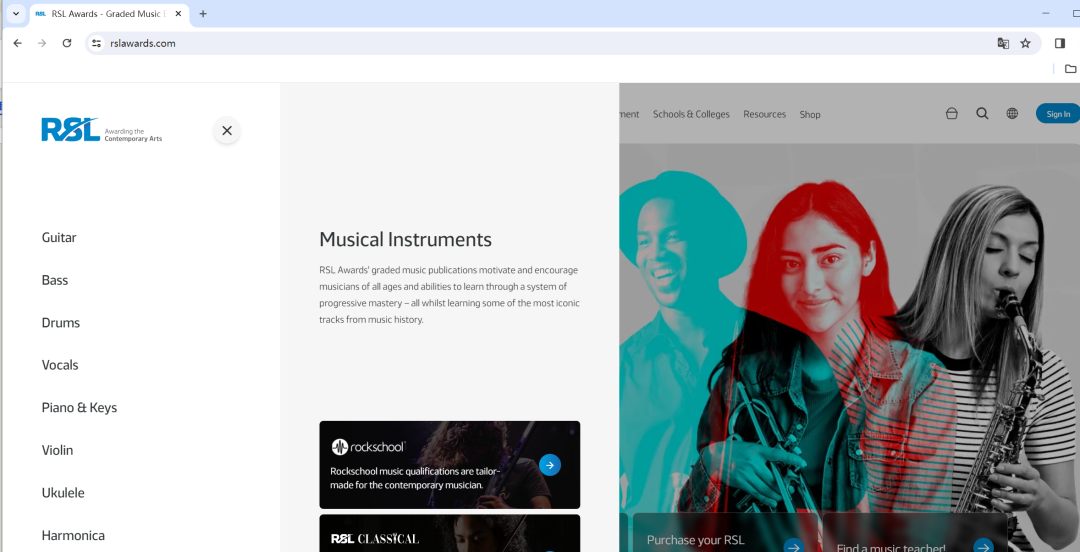The width and height of the screenshot is (1080, 552).
Task: Select Ukulele in the side menu
Action: tap(63, 493)
